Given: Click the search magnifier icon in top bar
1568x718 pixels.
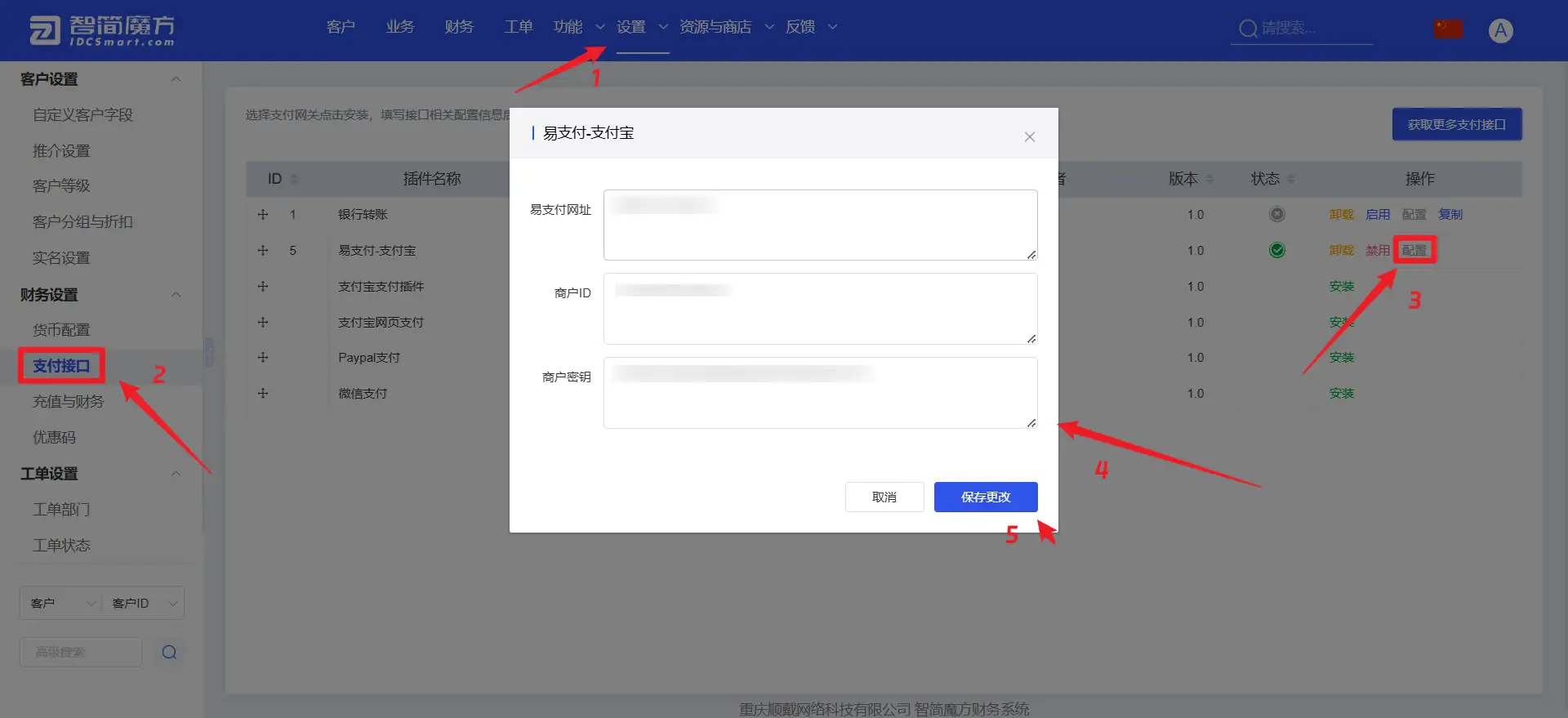Looking at the screenshot, I should point(1247,29).
